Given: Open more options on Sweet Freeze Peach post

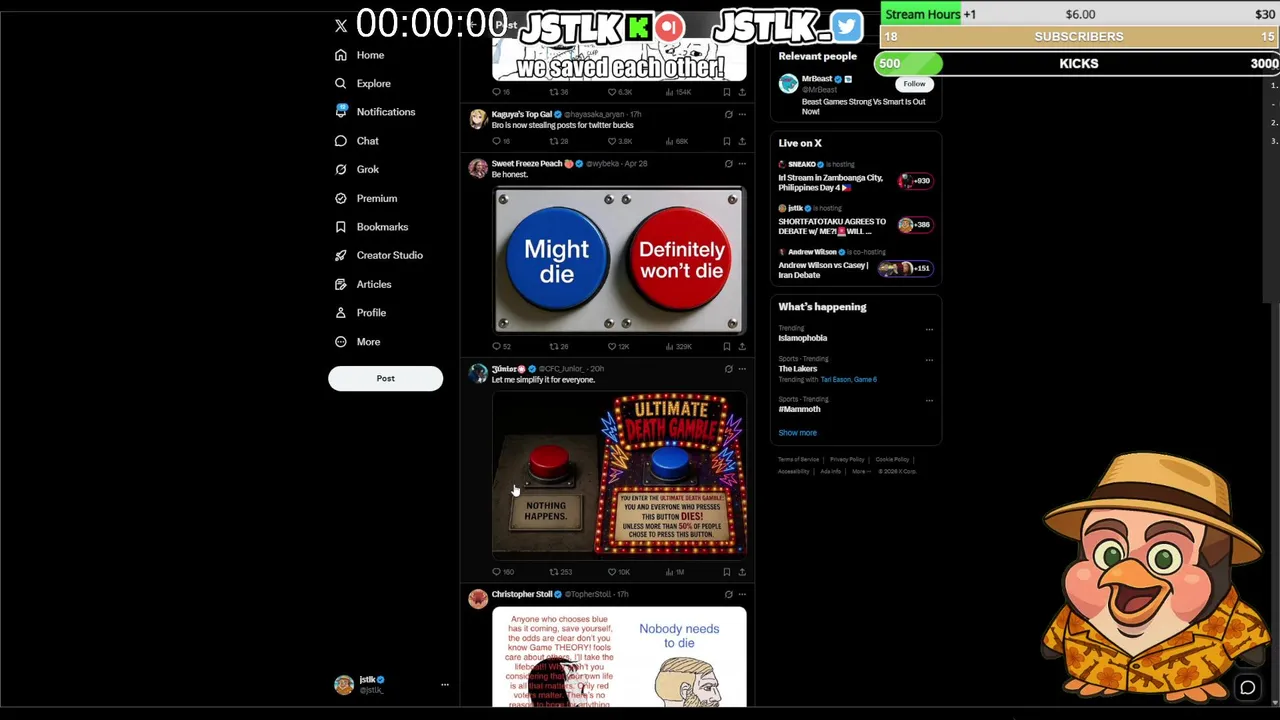Looking at the screenshot, I should click(742, 164).
